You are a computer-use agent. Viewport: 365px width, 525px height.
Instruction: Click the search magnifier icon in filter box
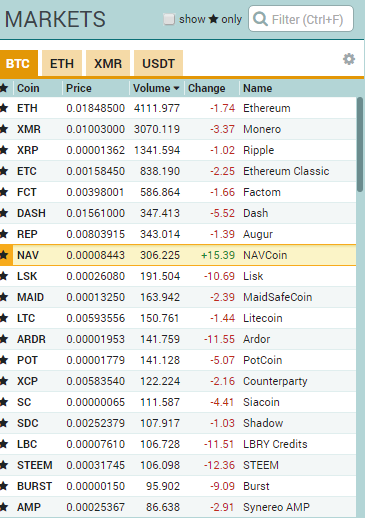click(x=260, y=19)
